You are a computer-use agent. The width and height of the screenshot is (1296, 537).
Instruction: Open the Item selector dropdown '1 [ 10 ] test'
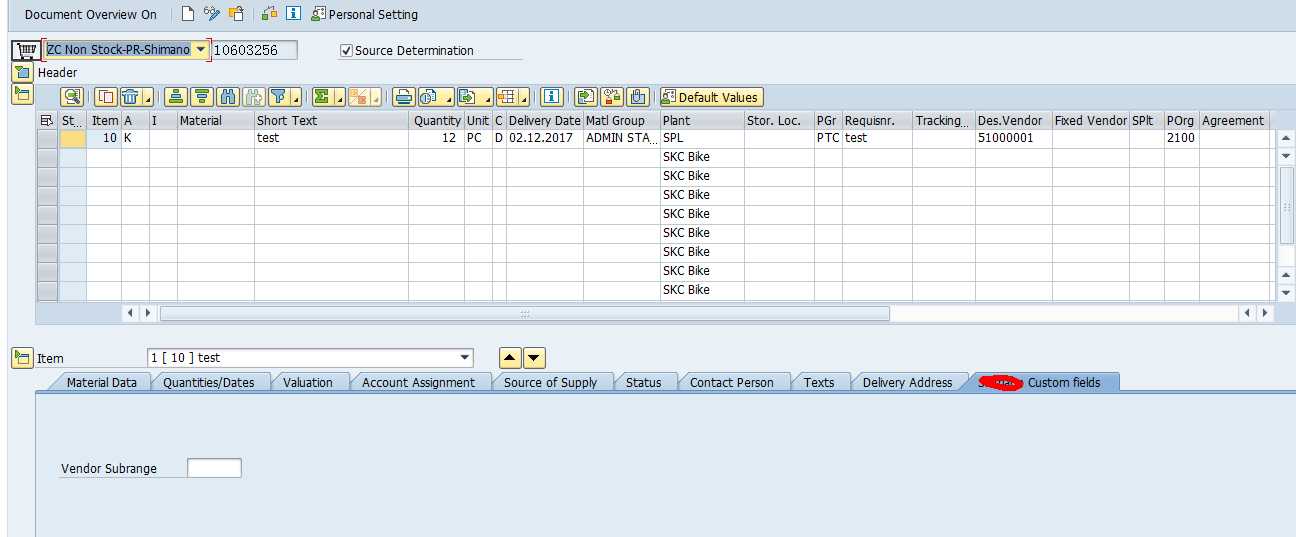464,357
